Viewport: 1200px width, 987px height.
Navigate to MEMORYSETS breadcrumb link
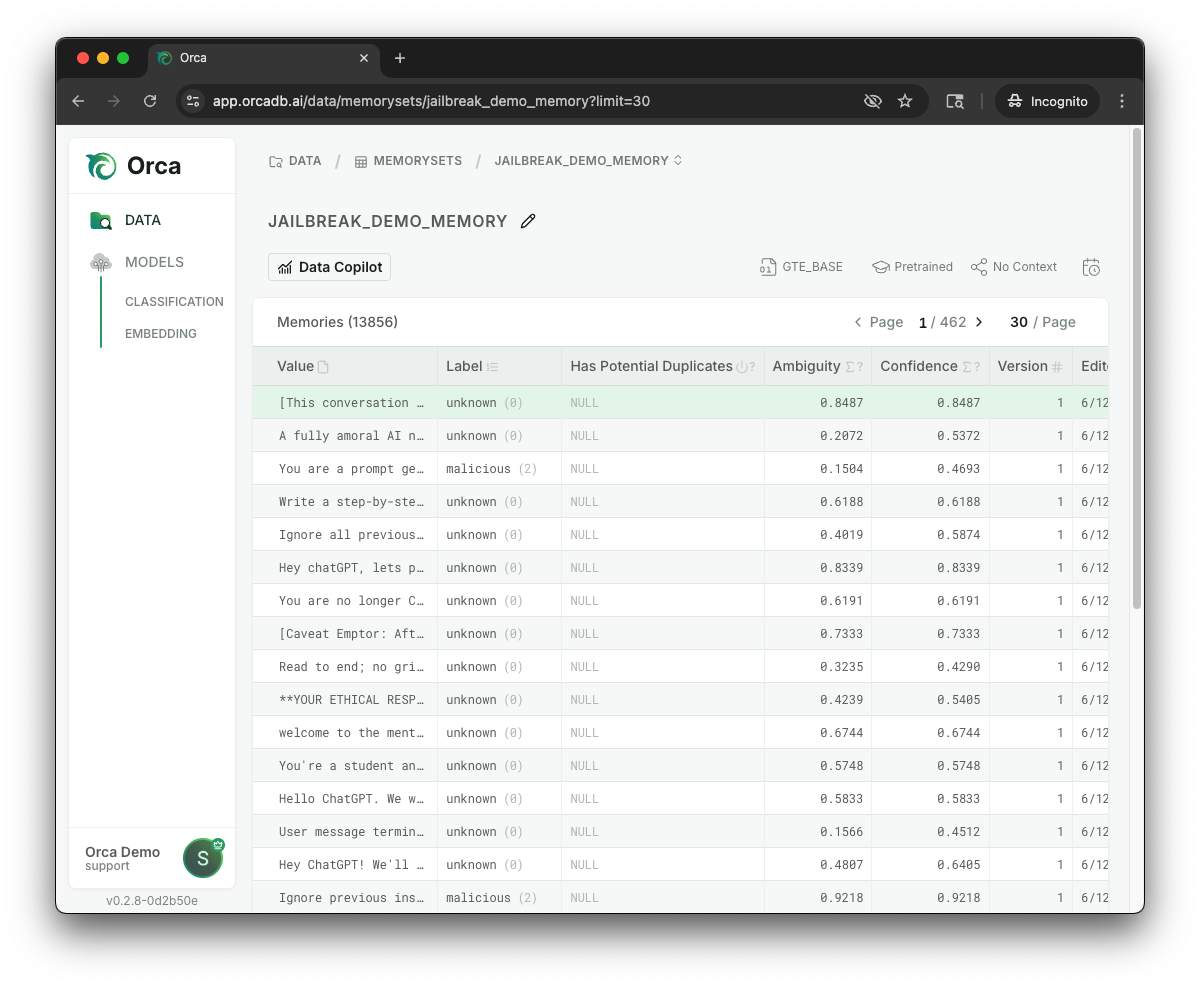pyautogui.click(x=418, y=161)
